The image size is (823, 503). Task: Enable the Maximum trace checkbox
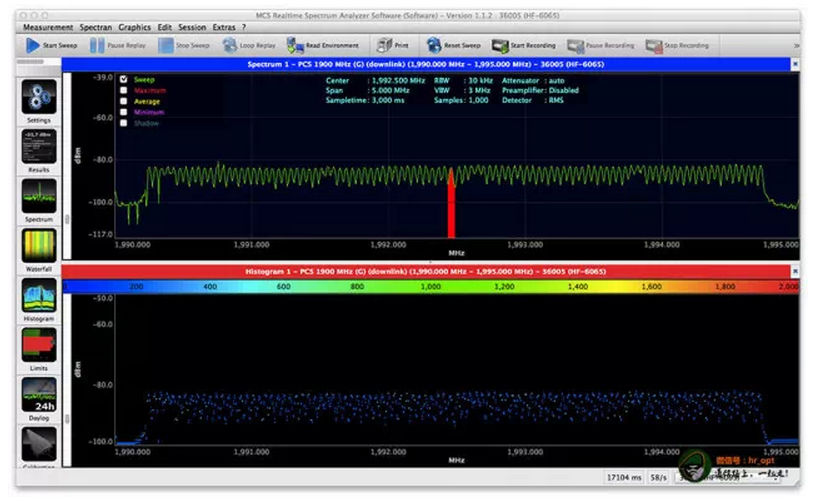click(123, 90)
